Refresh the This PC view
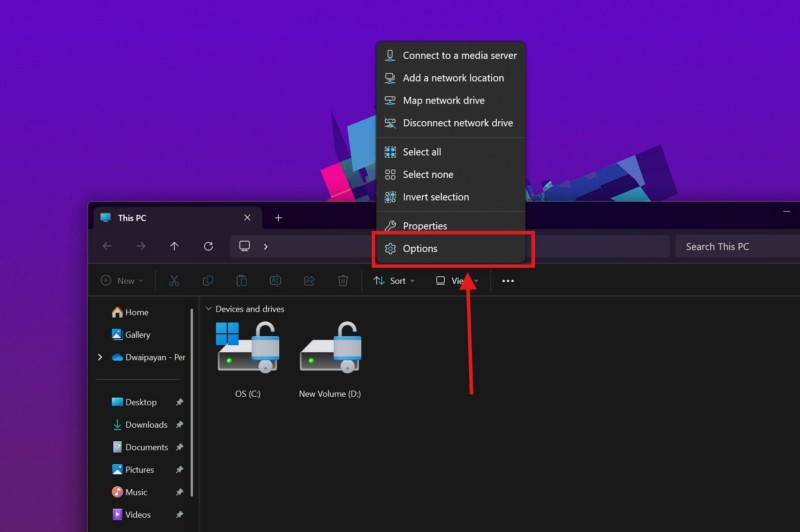This screenshot has height=532, width=800. (208, 246)
